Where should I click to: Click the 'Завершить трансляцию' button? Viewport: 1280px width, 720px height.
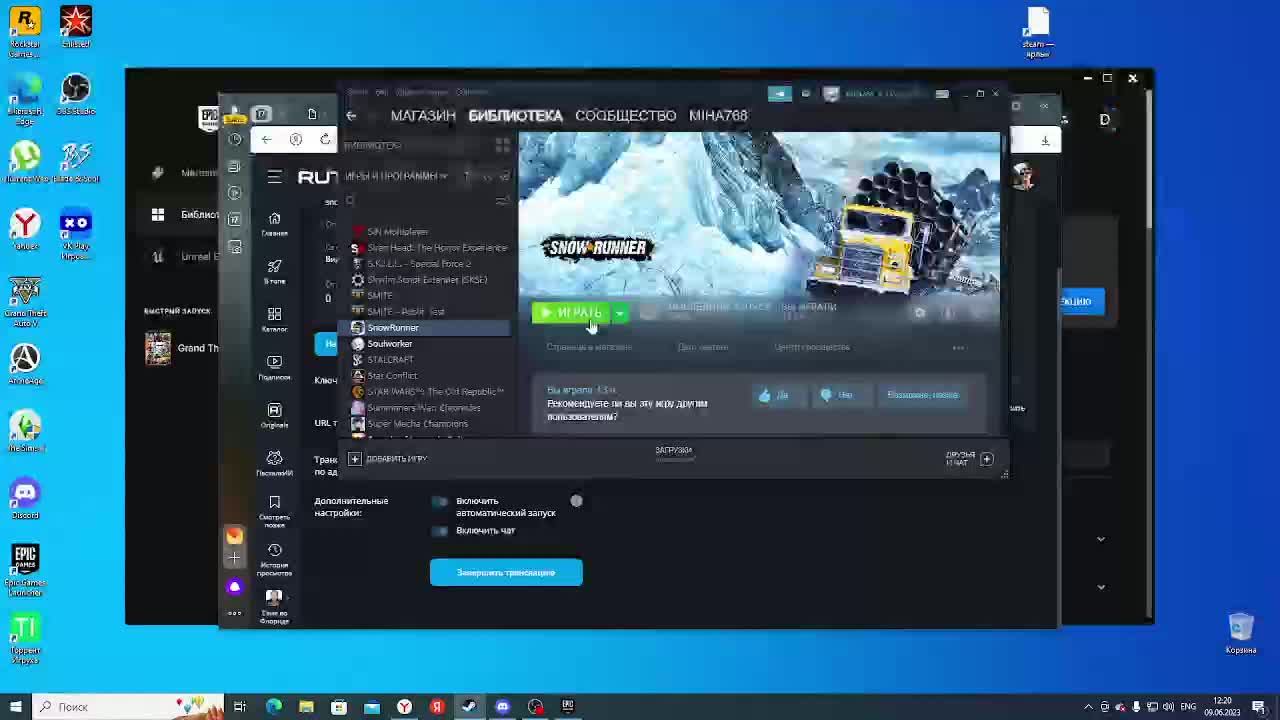click(x=506, y=573)
